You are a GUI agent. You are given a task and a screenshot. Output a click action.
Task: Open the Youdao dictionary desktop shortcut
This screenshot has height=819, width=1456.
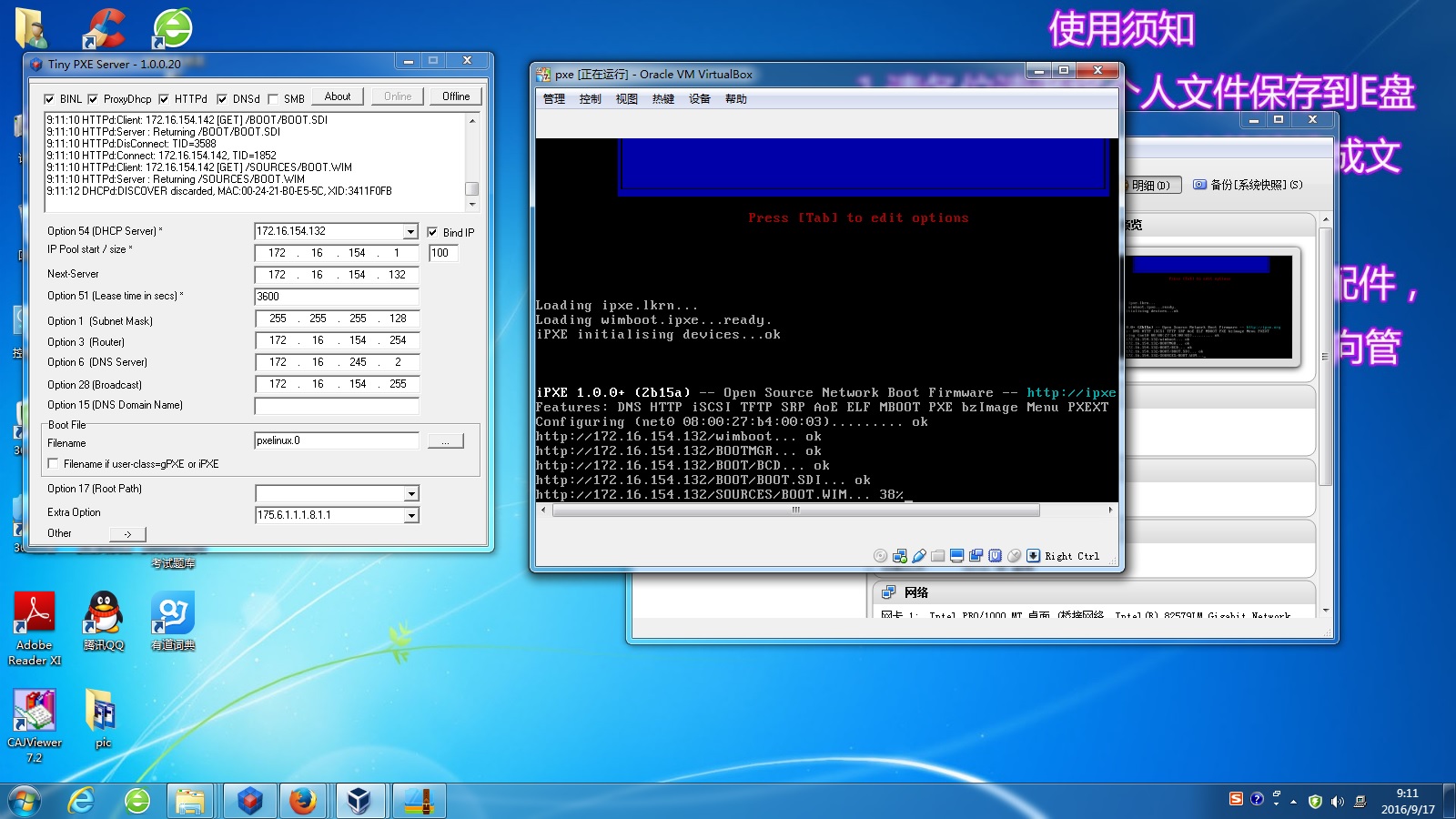click(173, 621)
